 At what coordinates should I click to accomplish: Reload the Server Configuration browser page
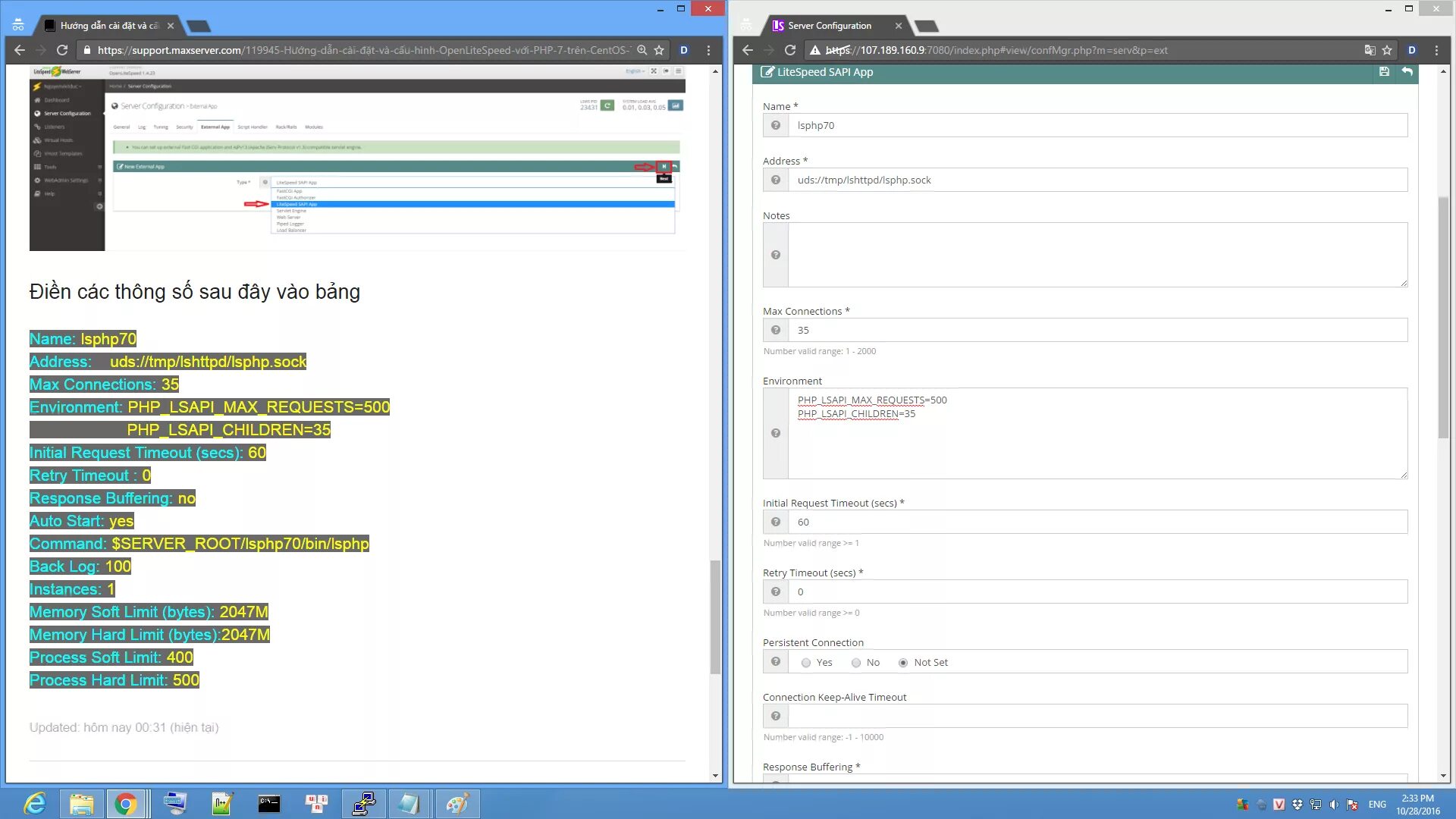(789, 50)
